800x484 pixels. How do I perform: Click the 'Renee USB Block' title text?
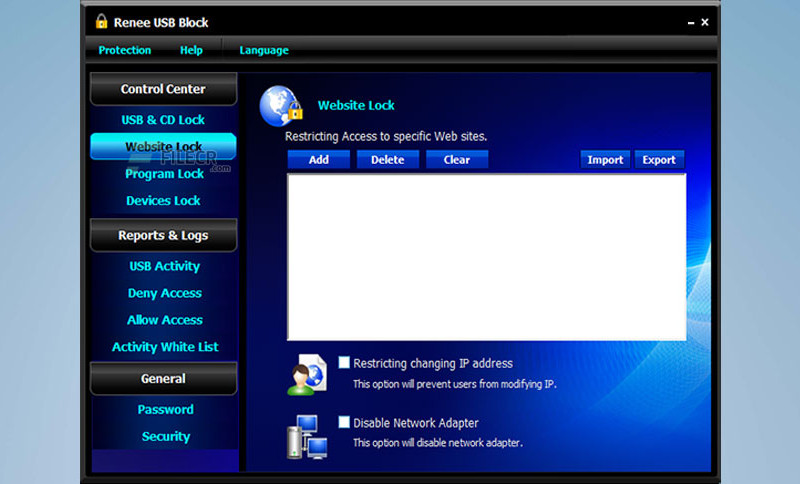click(161, 22)
